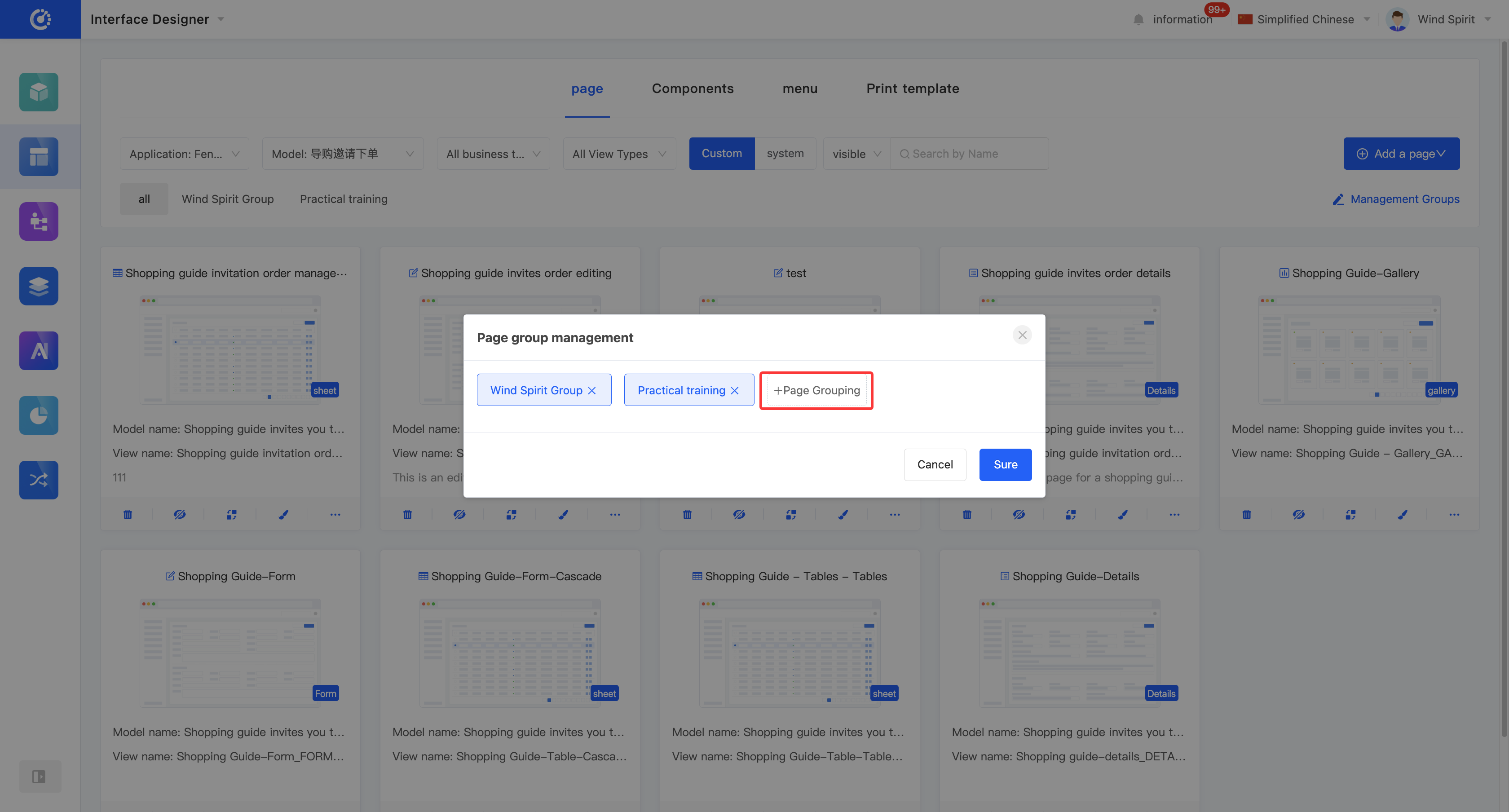Expand the Application filter dropdown

[184, 154]
